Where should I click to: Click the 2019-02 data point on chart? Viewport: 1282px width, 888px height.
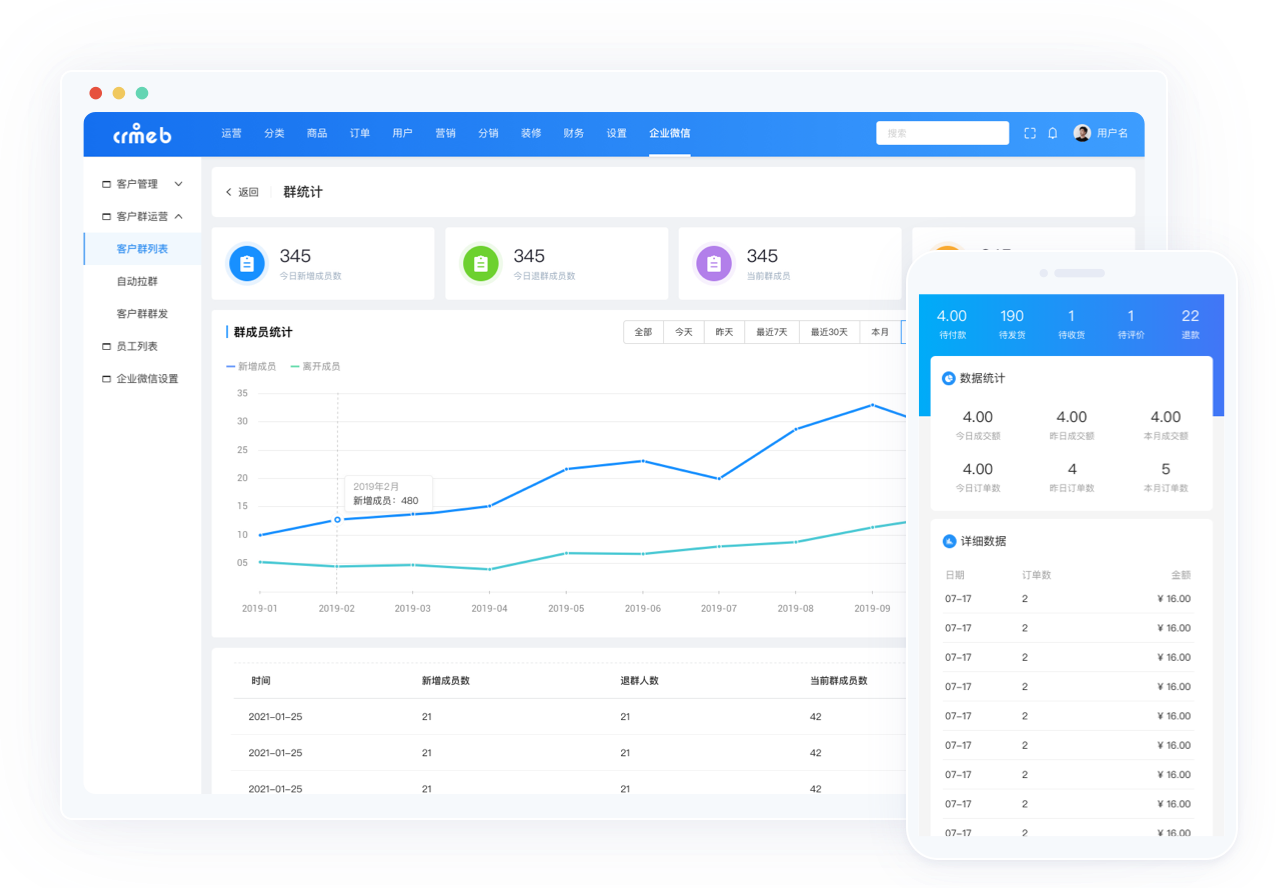click(x=337, y=520)
